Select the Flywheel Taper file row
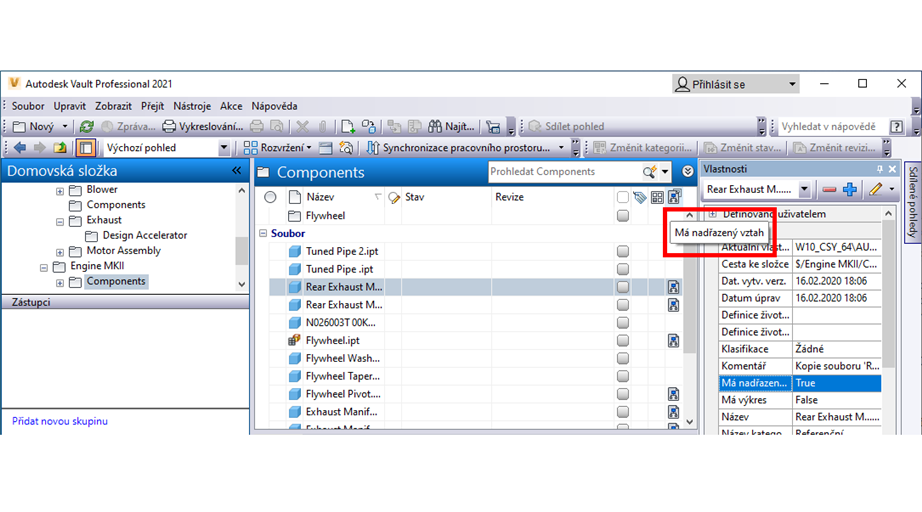Screen dimensions: 922x512 pyautogui.click(x=476, y=376)
